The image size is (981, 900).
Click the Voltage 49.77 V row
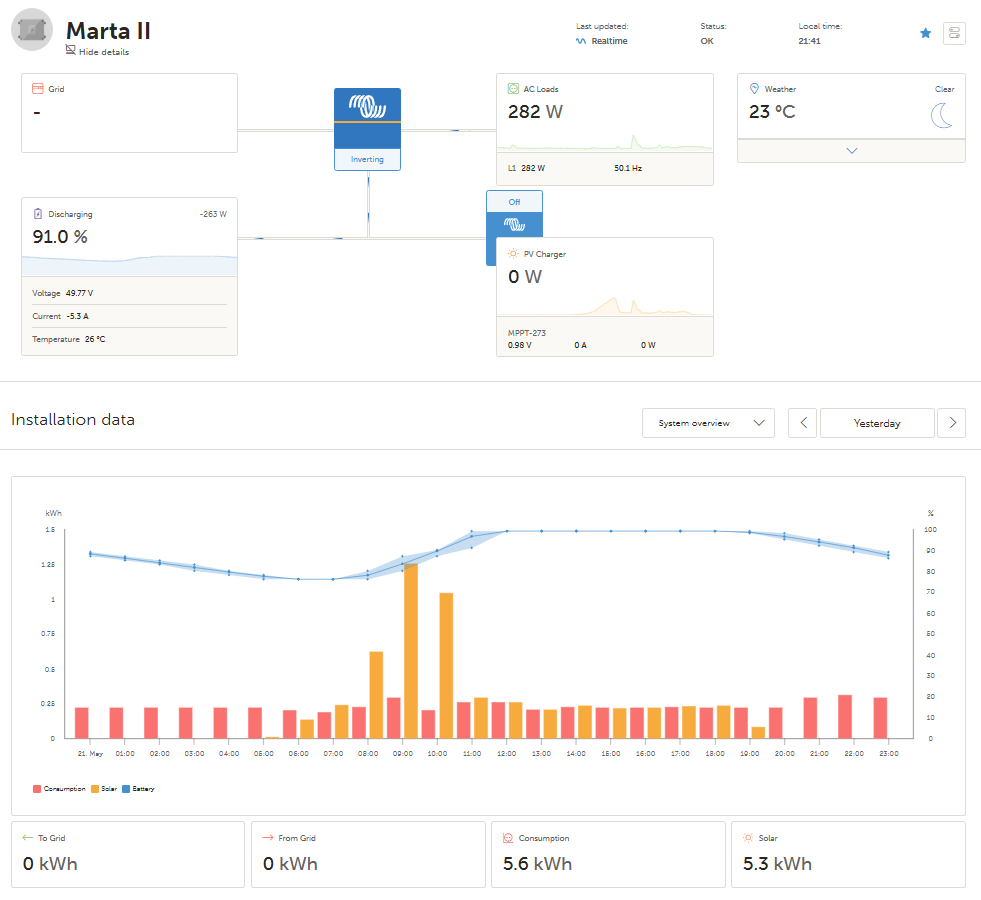[x=130, y=293]
